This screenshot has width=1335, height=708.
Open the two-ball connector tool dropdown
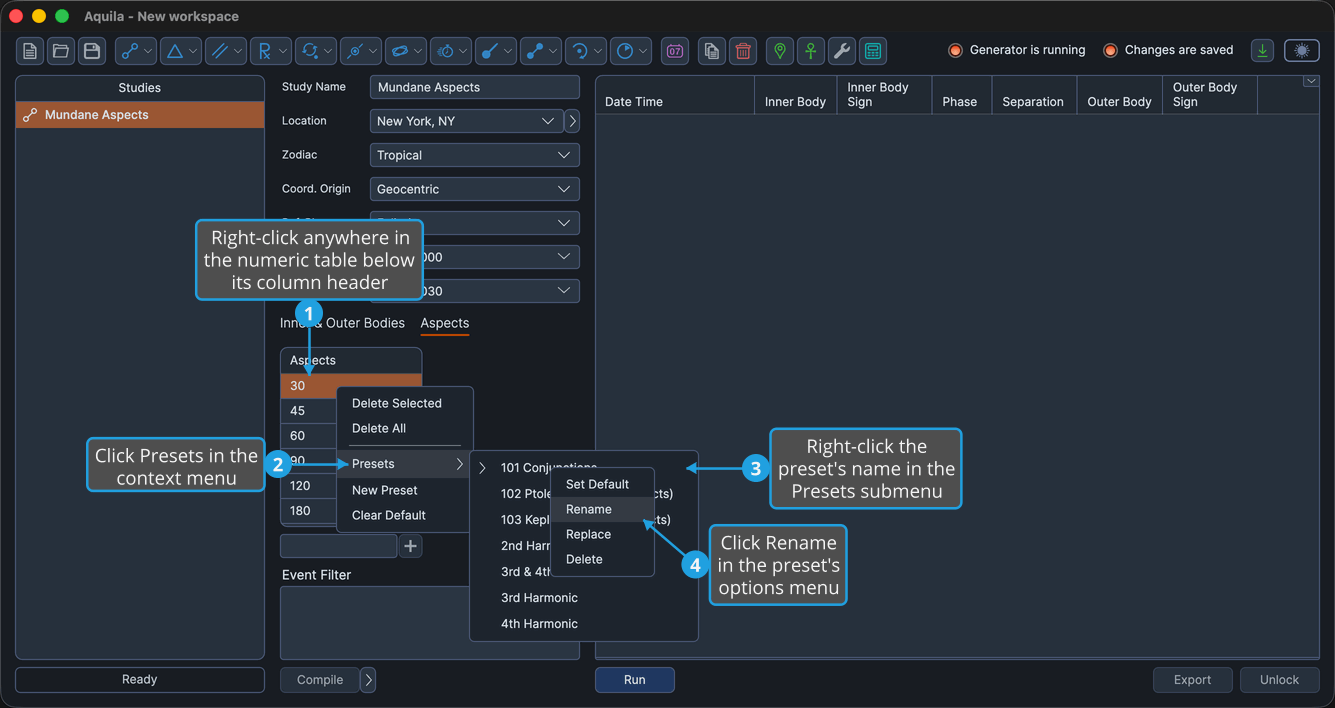point(540,51)
